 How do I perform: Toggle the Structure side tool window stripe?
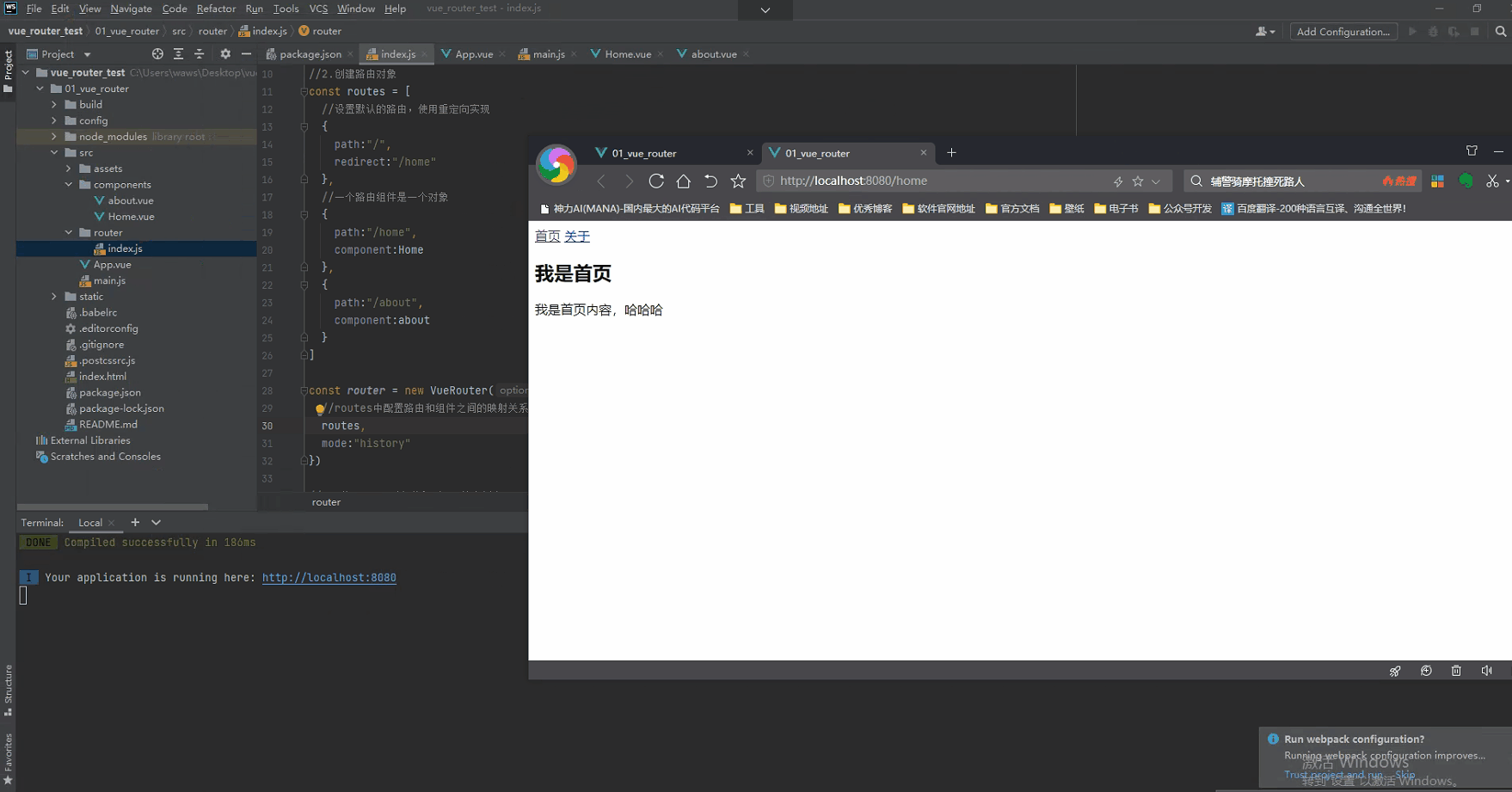(8, 690)
